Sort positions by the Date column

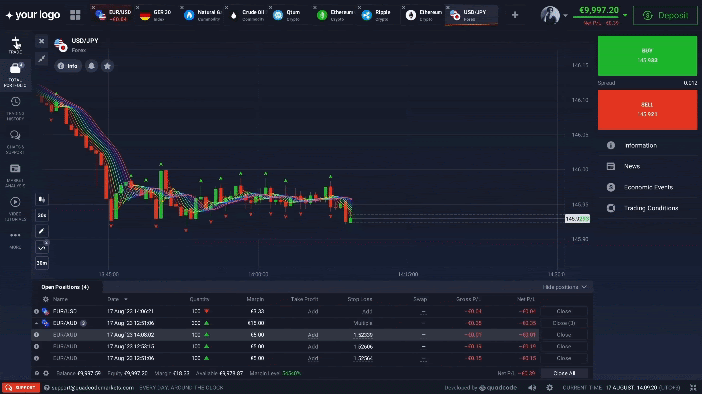[x=117, y=299]
